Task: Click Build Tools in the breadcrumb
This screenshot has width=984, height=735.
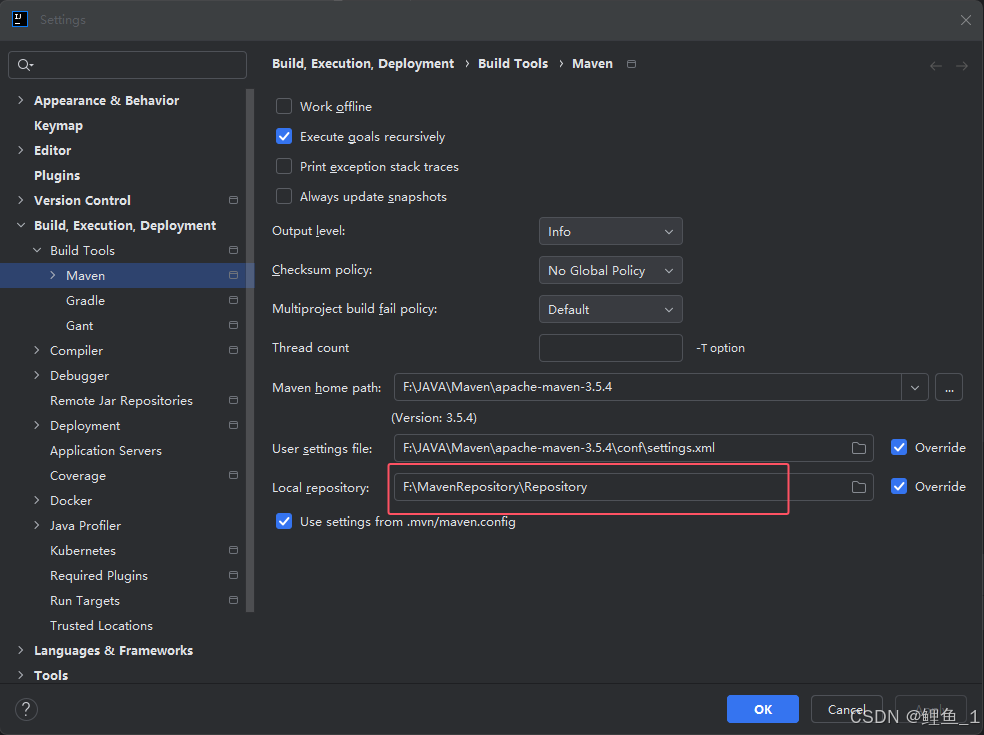Action: point(513,64)
